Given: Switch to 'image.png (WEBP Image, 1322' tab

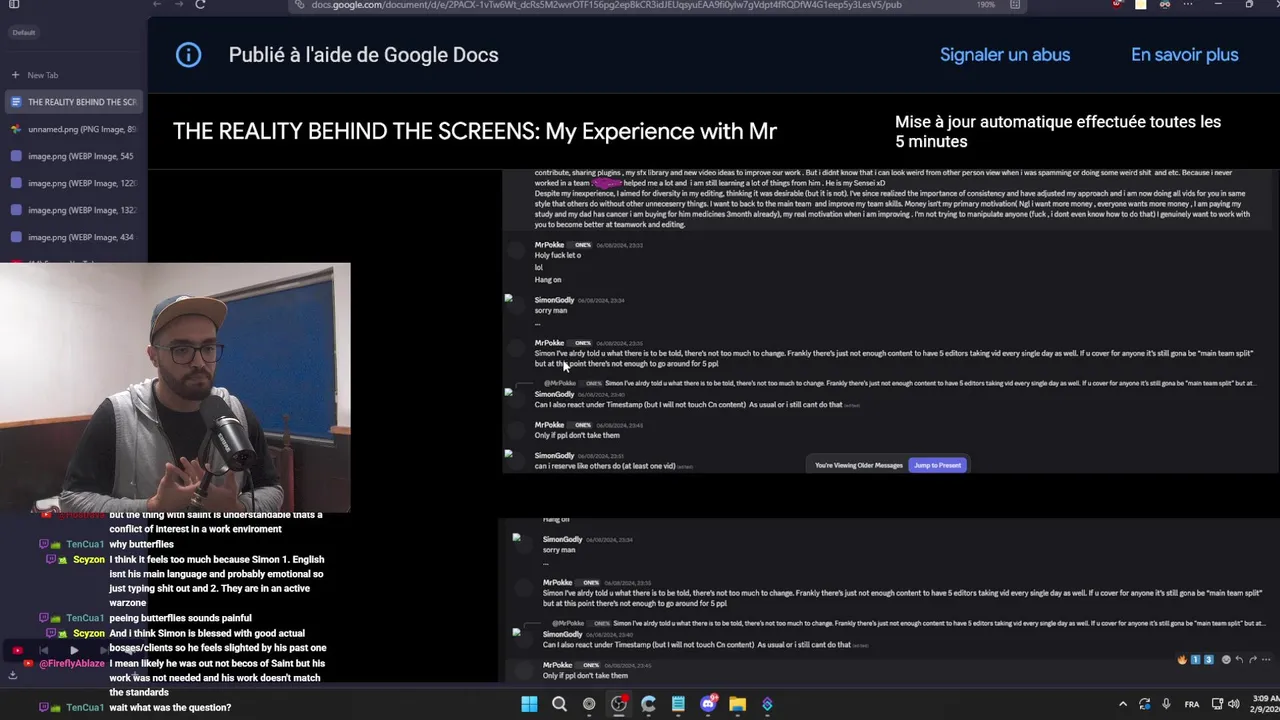Looking at the screenshot, I should [74, 210].
